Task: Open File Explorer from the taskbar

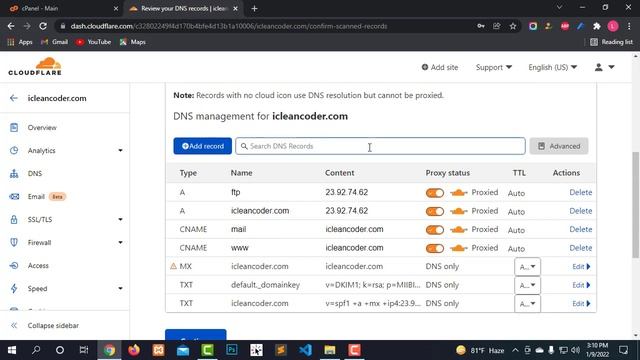Action: click(330, 350)
